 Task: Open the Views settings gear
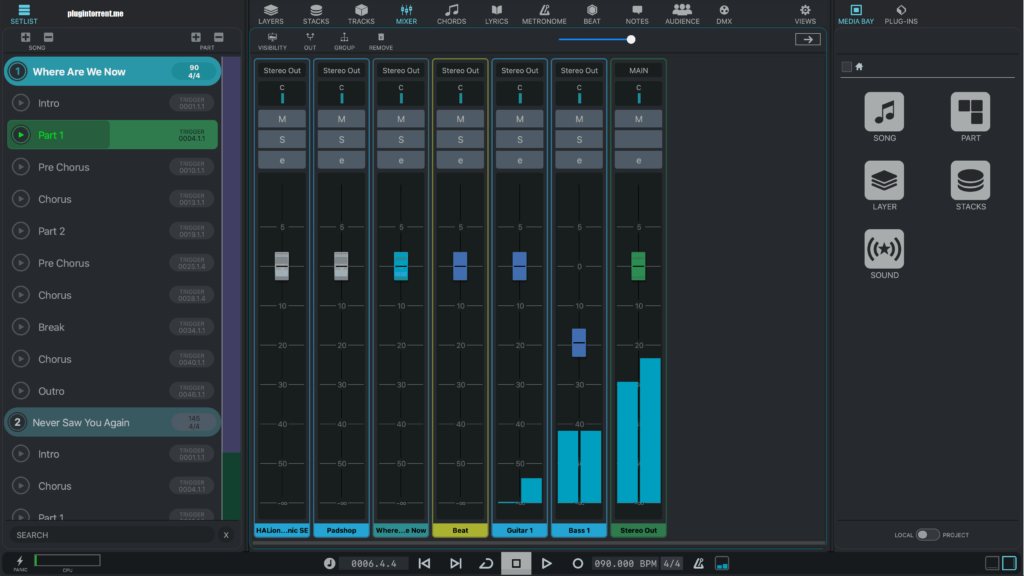click(x=805, y=14)
